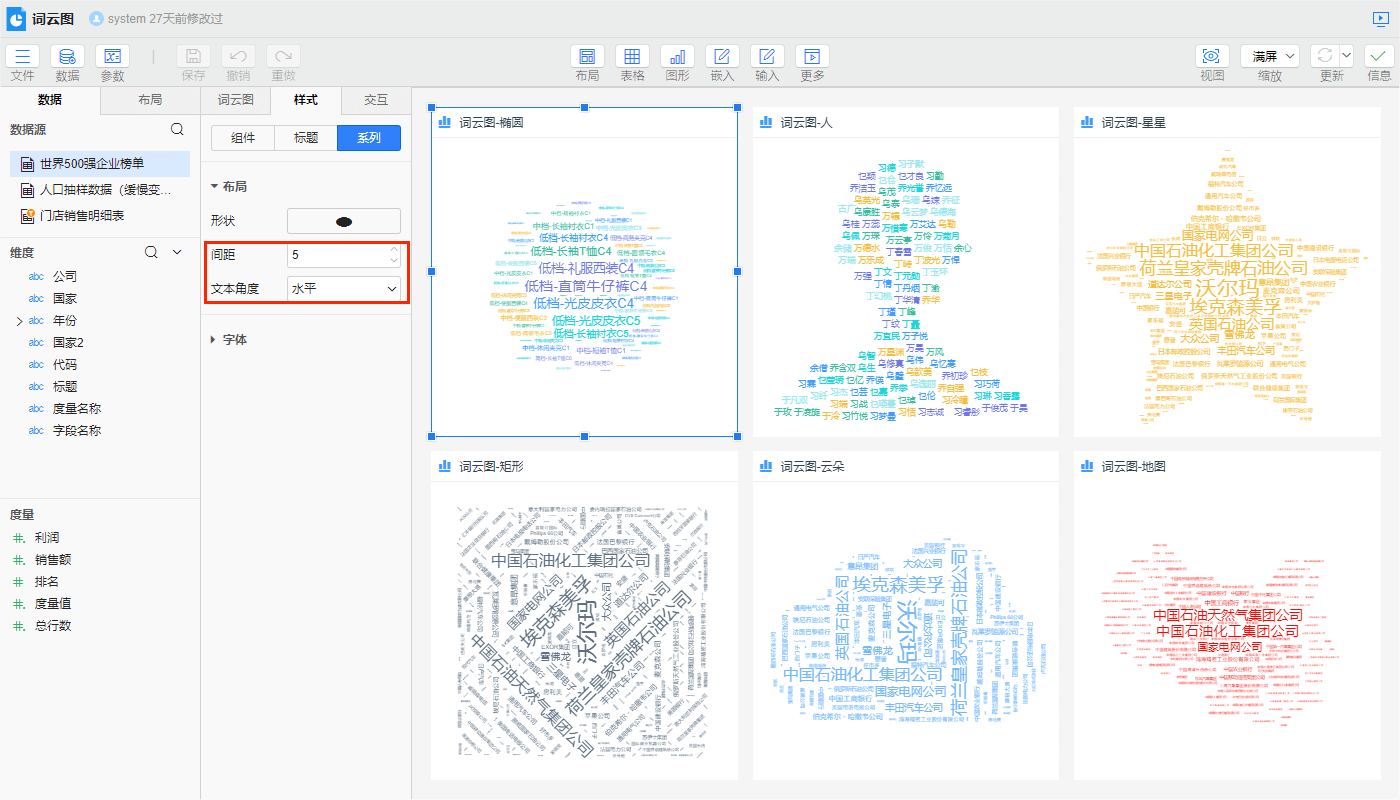Switch to the 系列 (Series) segmented option
Viewport: 1400px width, 800px height.
coord(369,138)
